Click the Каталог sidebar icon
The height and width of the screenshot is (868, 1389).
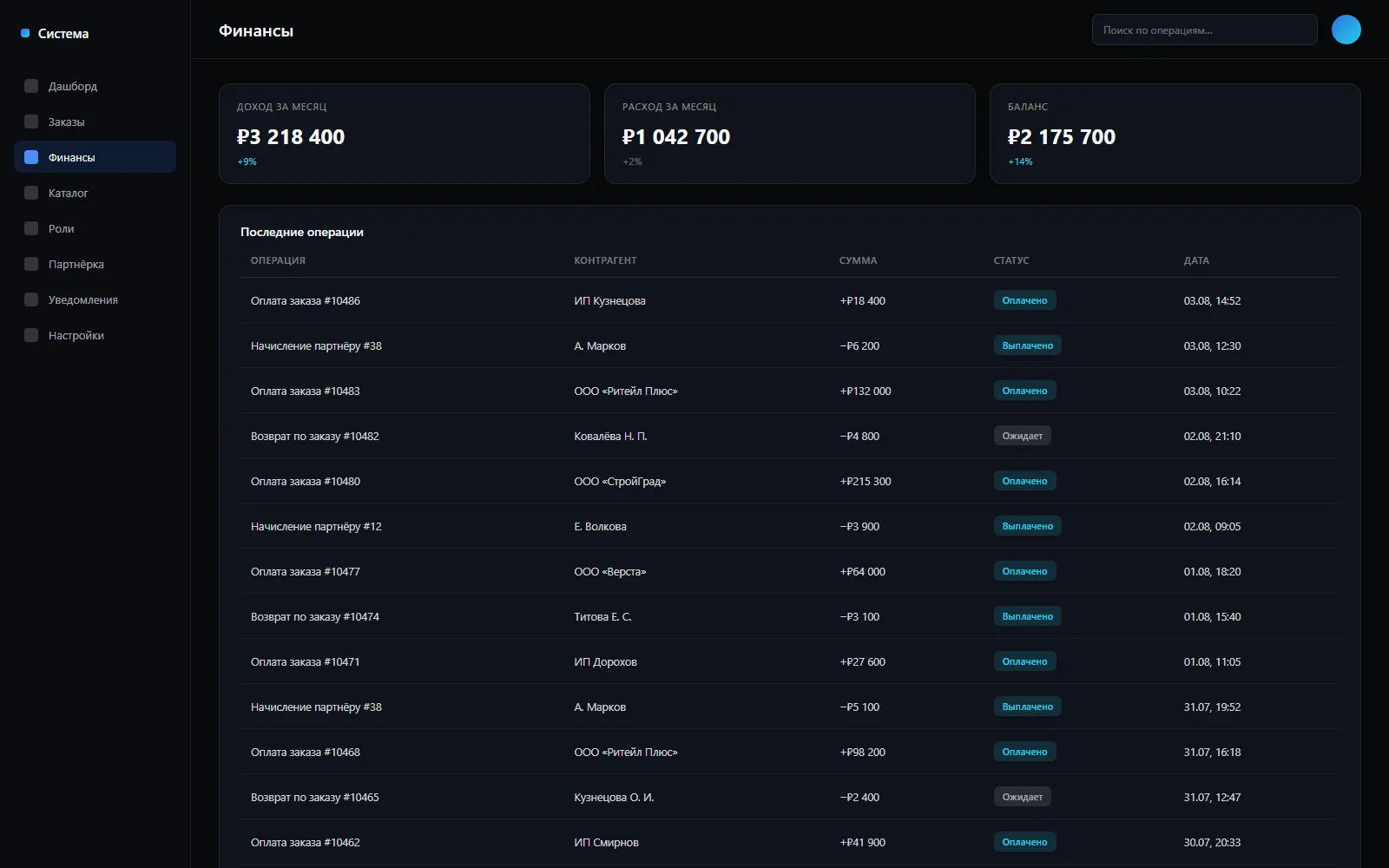[31, 193]
